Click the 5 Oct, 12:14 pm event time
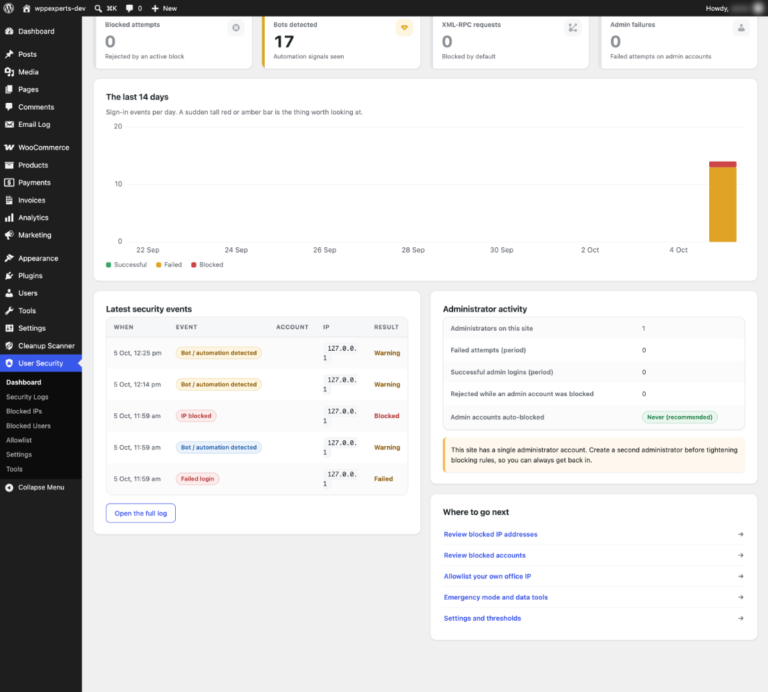 [137, 384]
